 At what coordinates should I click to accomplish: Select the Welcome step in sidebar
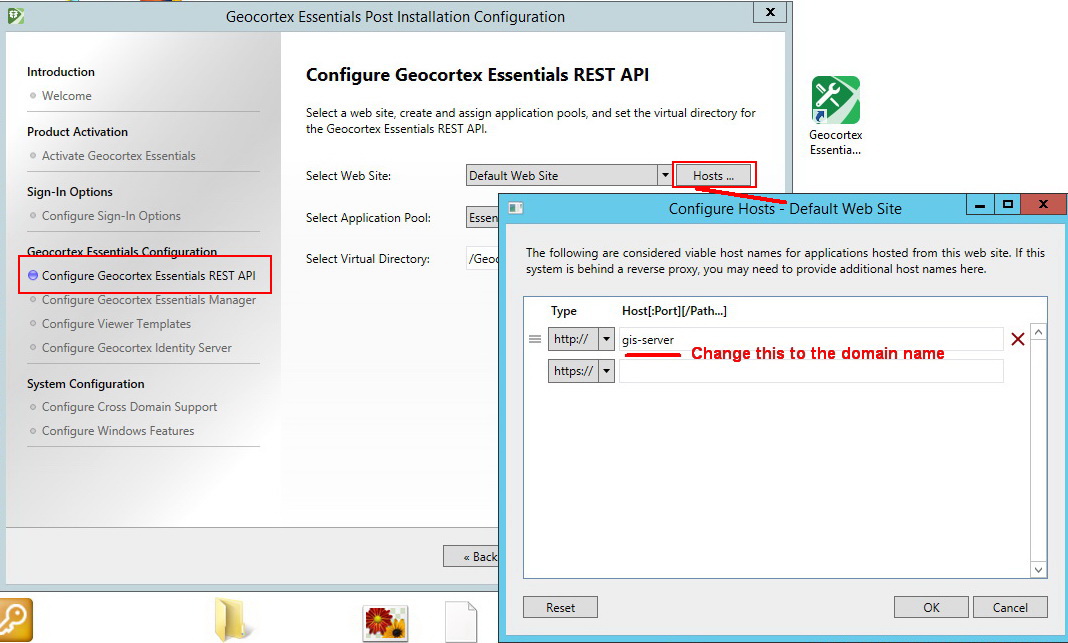(67, 96)
